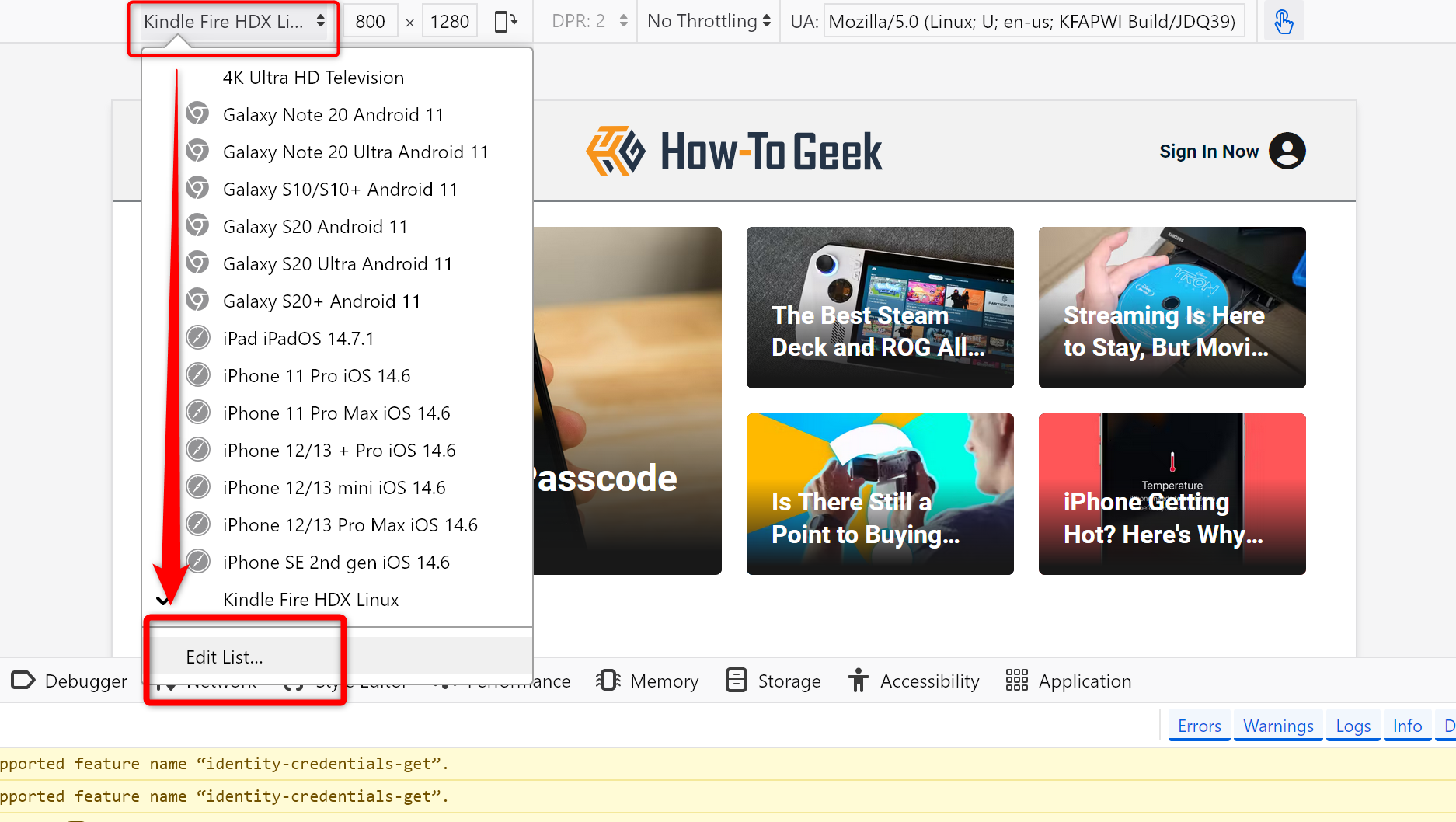This screenshot has height=822, width=1456.
Task: Toggle touch simulation hand icon
Action: pyautogui.click(x=1284, y=22)
